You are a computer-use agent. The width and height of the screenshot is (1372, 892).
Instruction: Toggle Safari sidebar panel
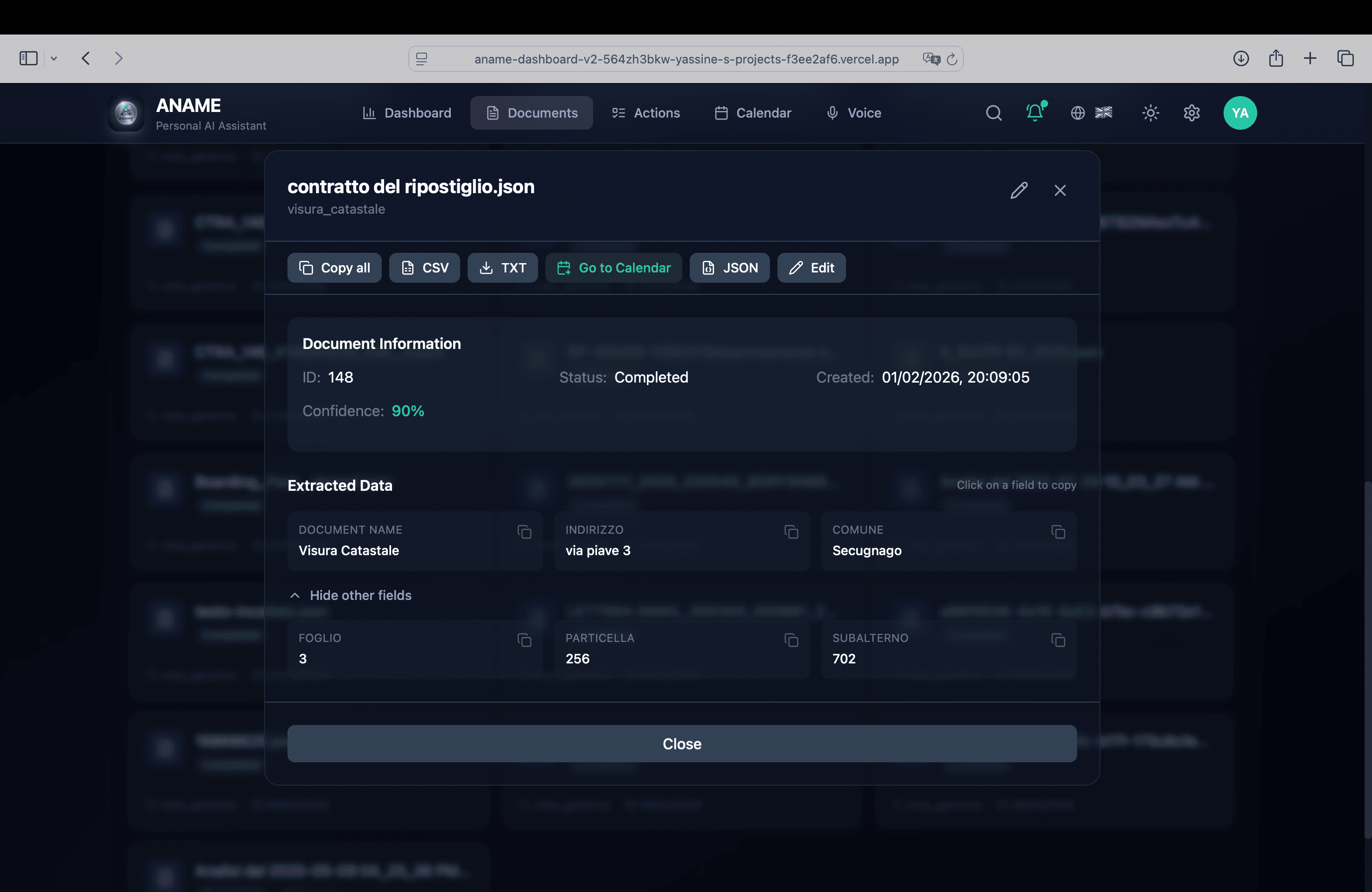coord(28,58)
